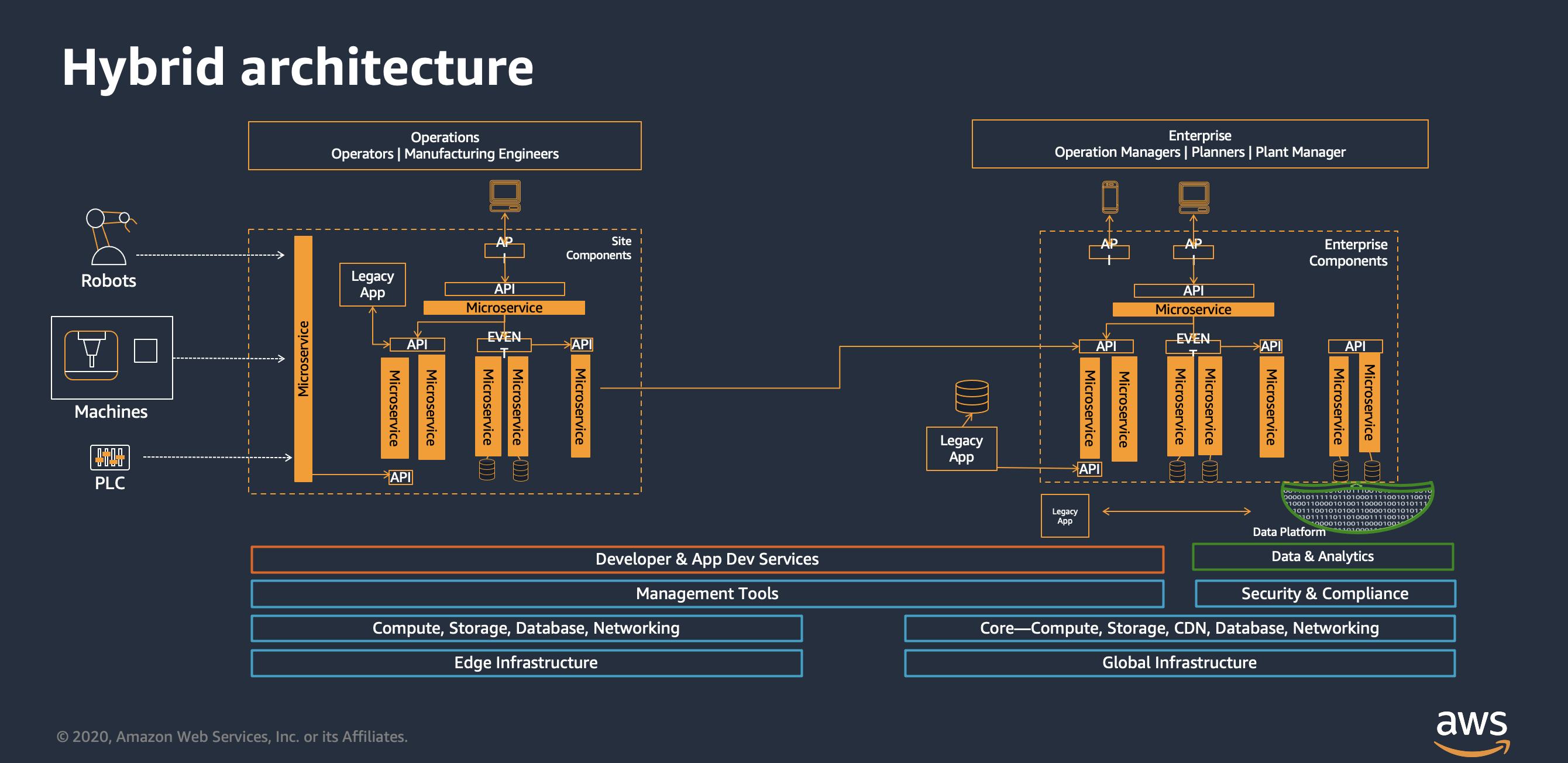Click the green Data Platform binary bowl
Screen dimensions: 1568x763
tap(1357, 506)
